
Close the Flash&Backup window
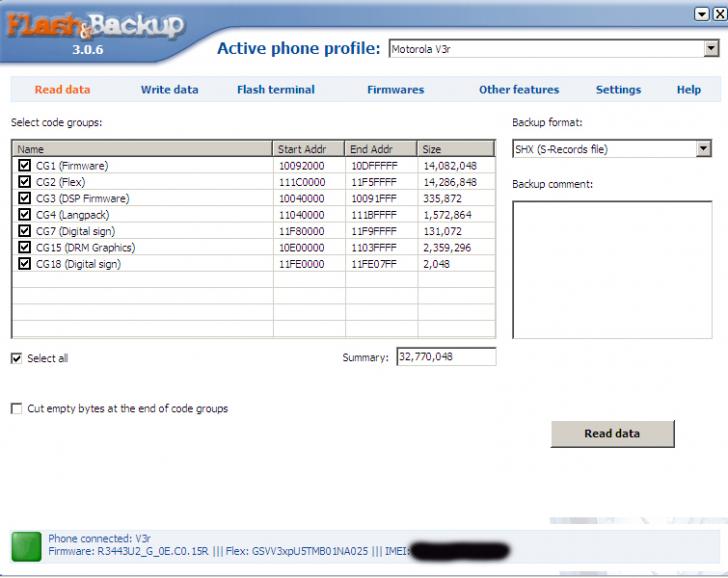coord(720,14)
